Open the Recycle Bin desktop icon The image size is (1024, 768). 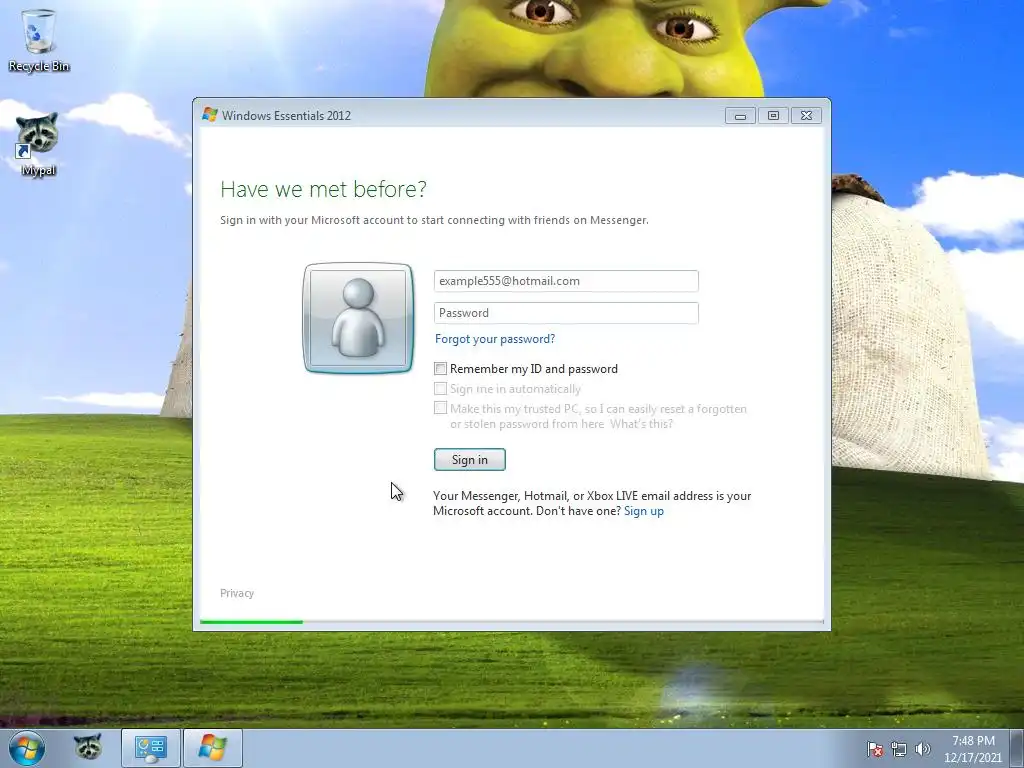(x=39, y=40)
